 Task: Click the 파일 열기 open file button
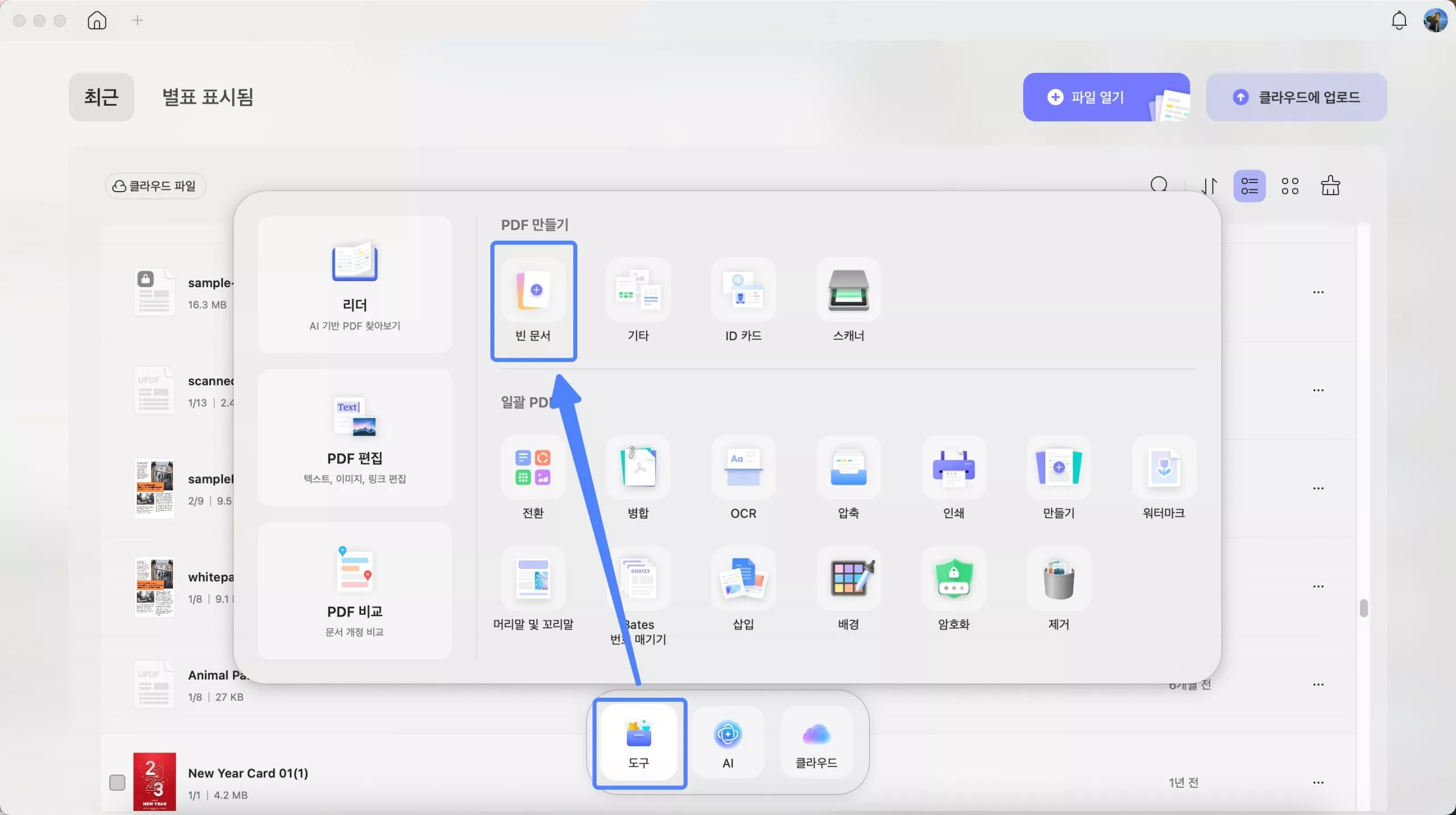click(1106, 97)
